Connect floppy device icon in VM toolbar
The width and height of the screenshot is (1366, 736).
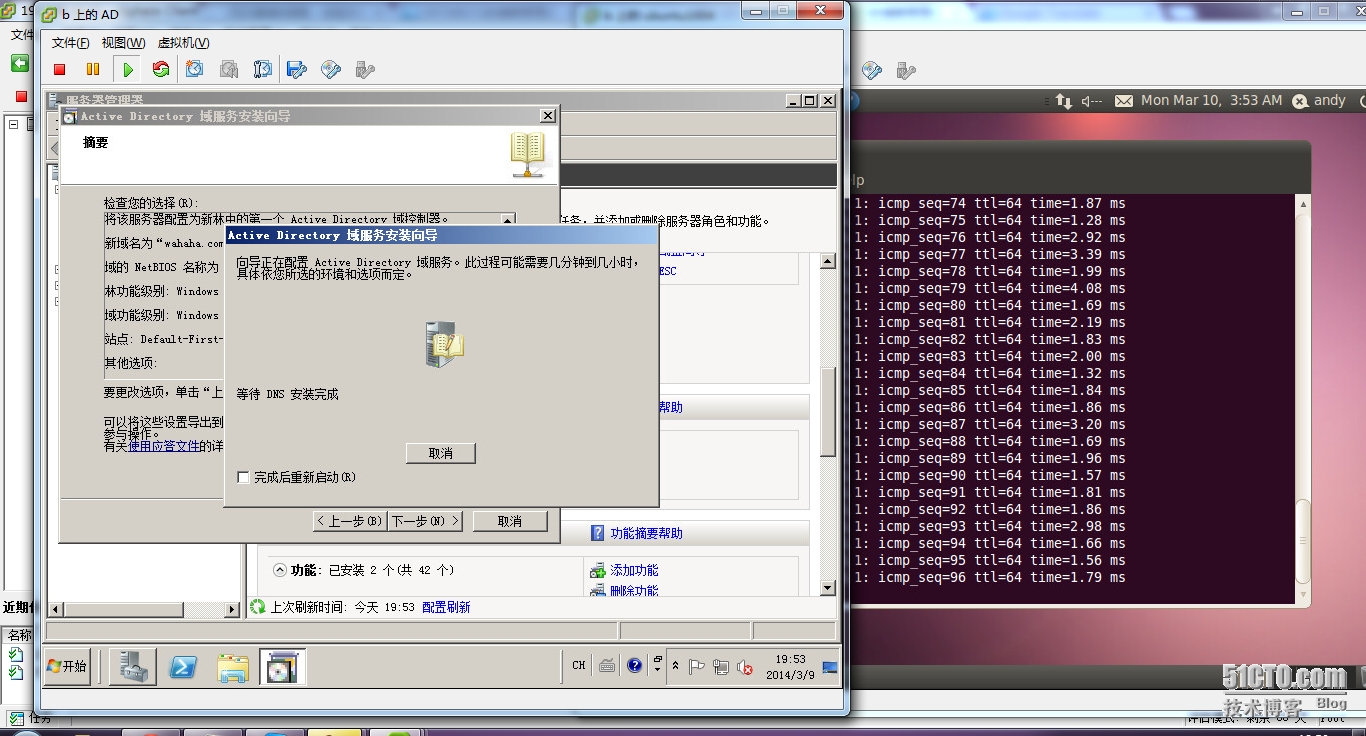click(297, 69)
